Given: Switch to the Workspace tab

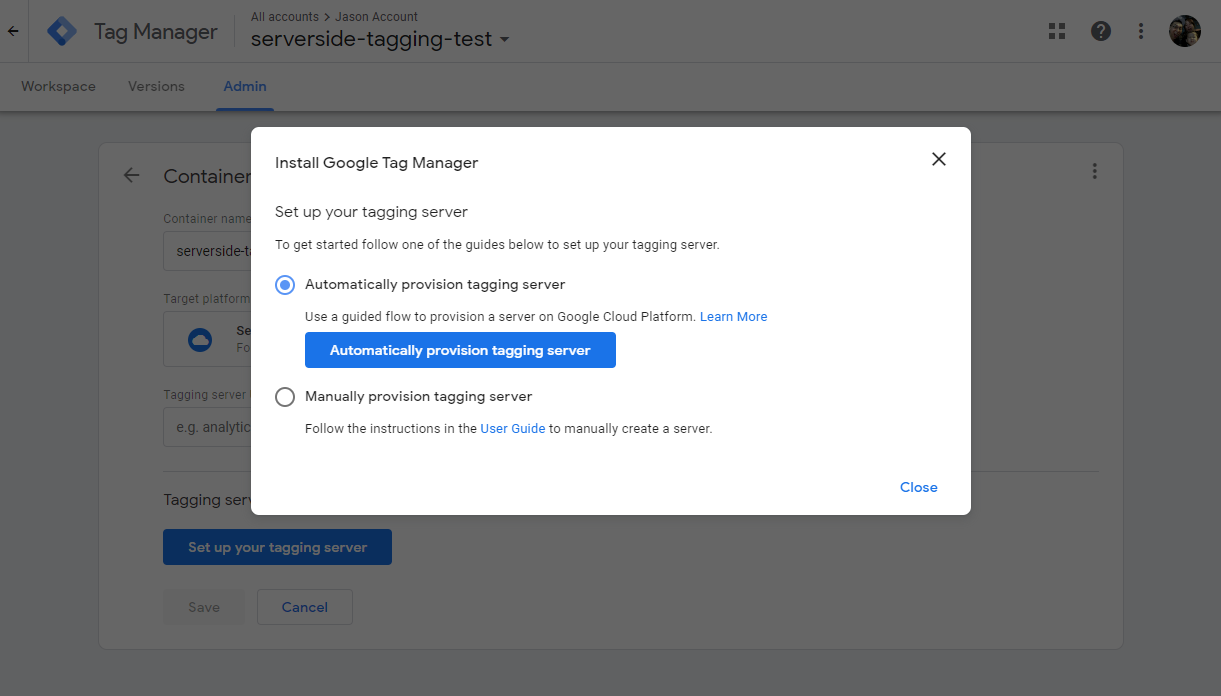Looking at the screenshot, I should click(58, 86).
